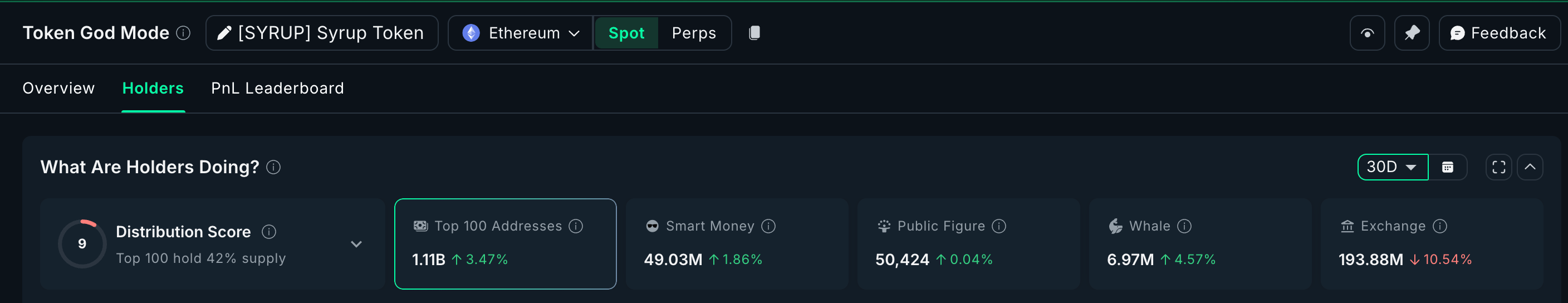Click the pin icon button
The height and width of the screenshot is (303, 1568).
click(x=1412, y=33)
